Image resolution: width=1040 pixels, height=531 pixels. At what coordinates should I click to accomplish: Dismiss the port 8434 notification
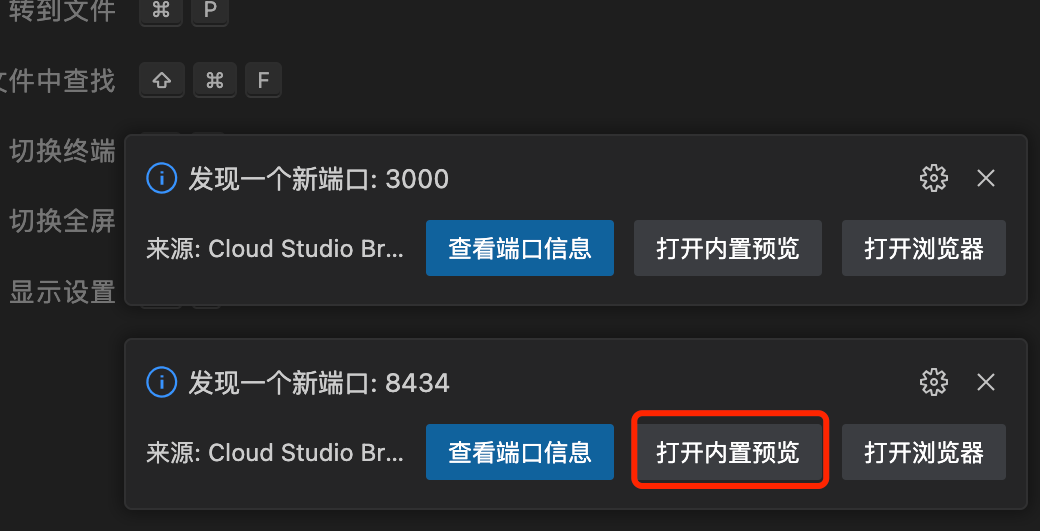(x=986, y=383)
